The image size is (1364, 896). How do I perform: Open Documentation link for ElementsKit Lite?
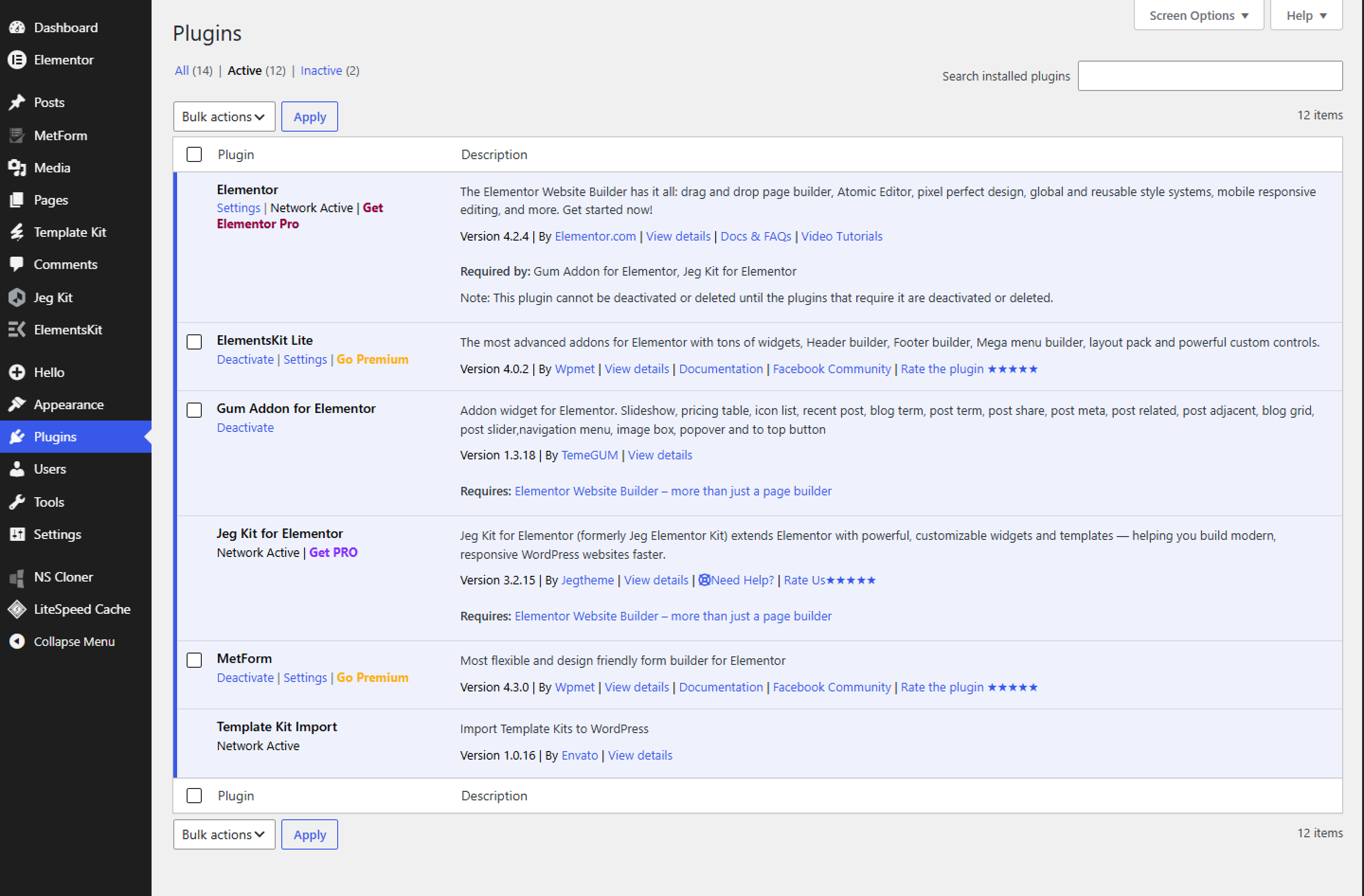[720, 369]
